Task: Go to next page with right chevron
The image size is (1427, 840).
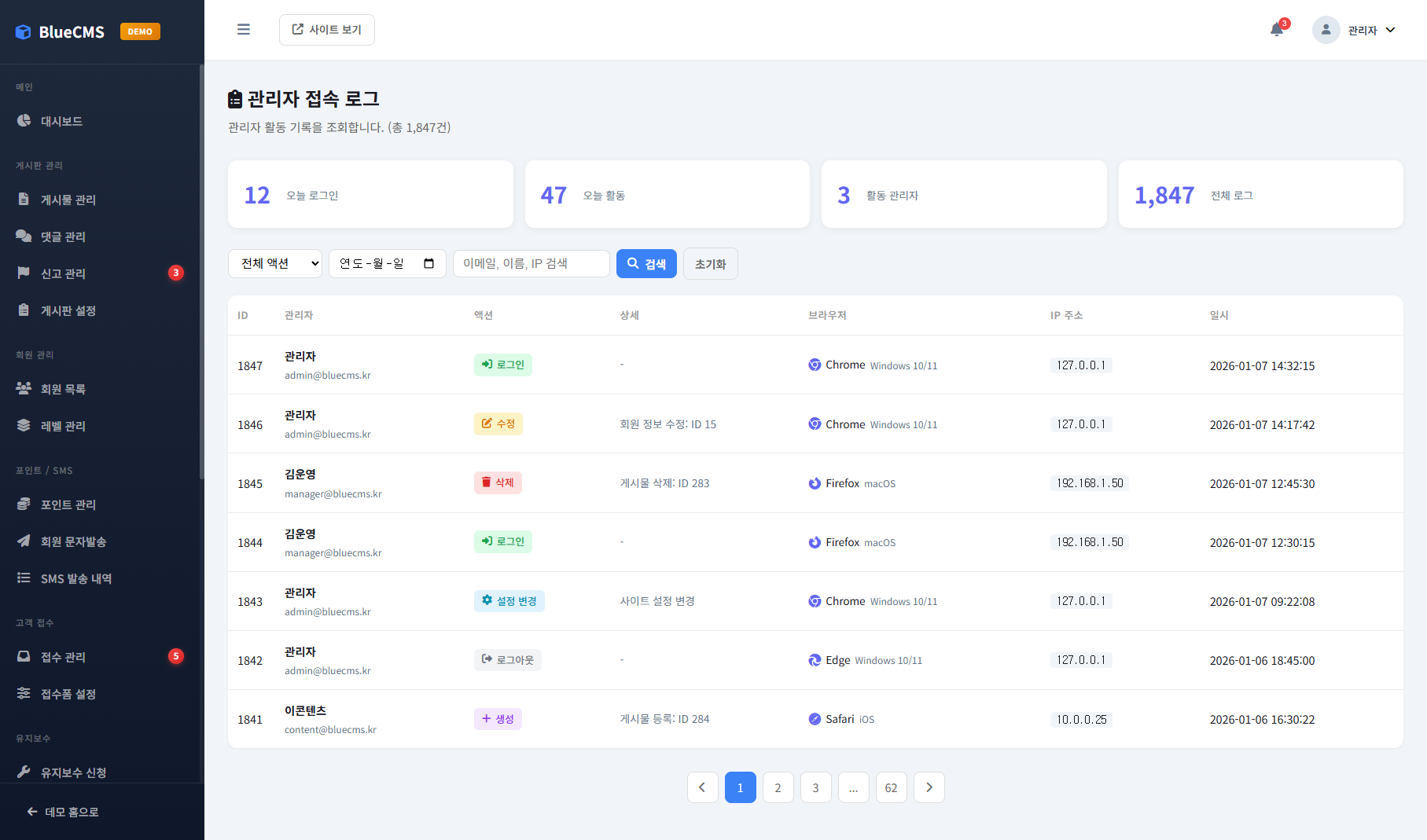Action: click(929, 787)
